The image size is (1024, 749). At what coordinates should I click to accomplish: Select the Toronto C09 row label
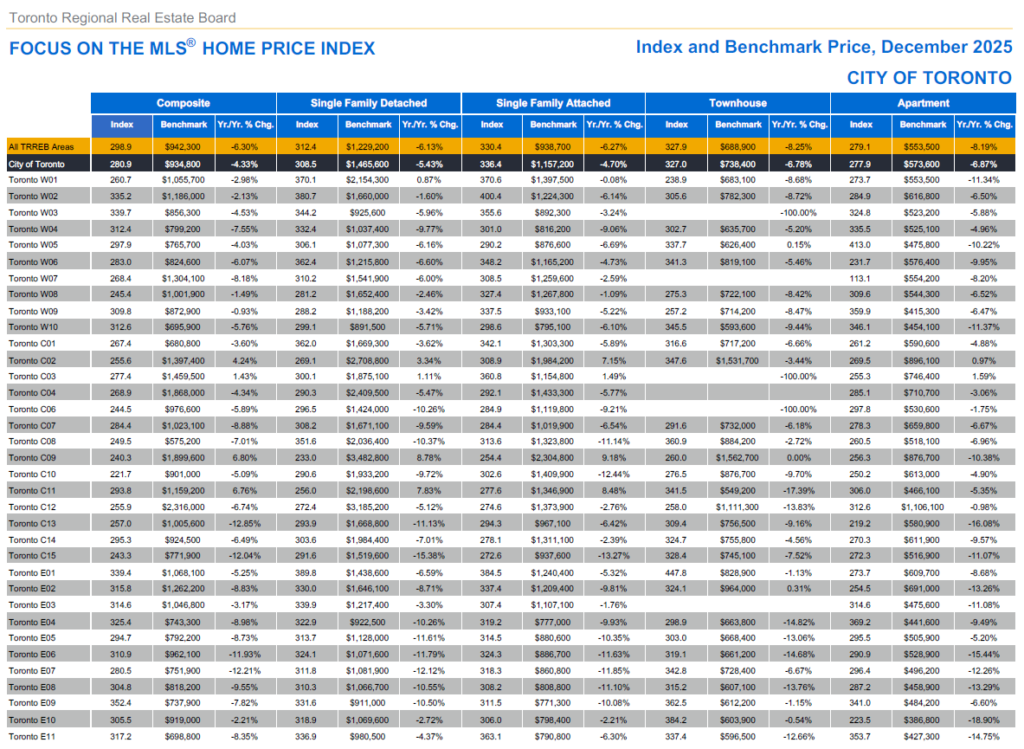[x=33, y=459]
